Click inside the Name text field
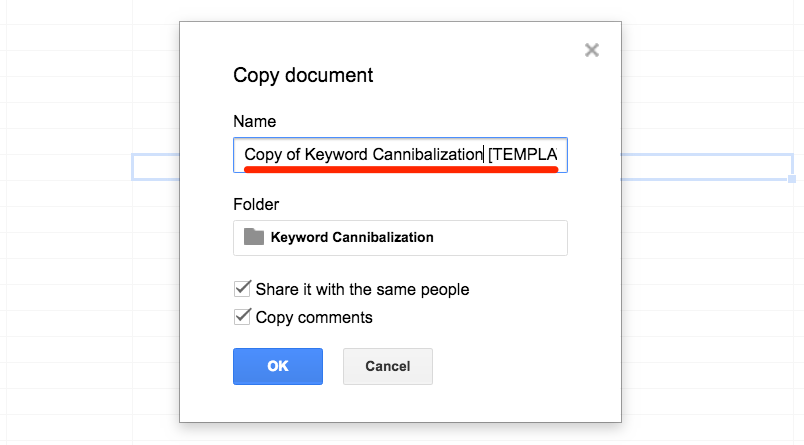The height and width of the screenshot is (445, 804). [400, 155]
